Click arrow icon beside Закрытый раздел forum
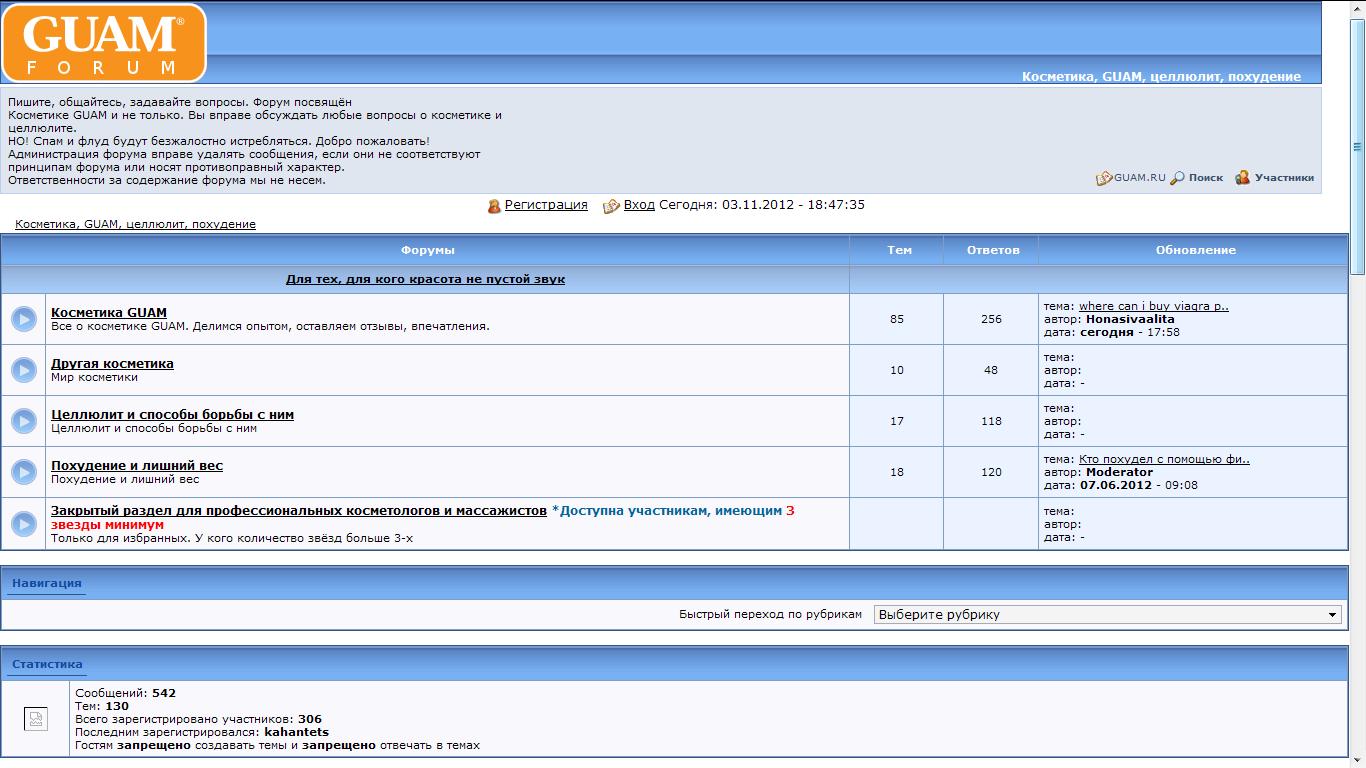Viewport: 1366px width, 768px height. 24,523
